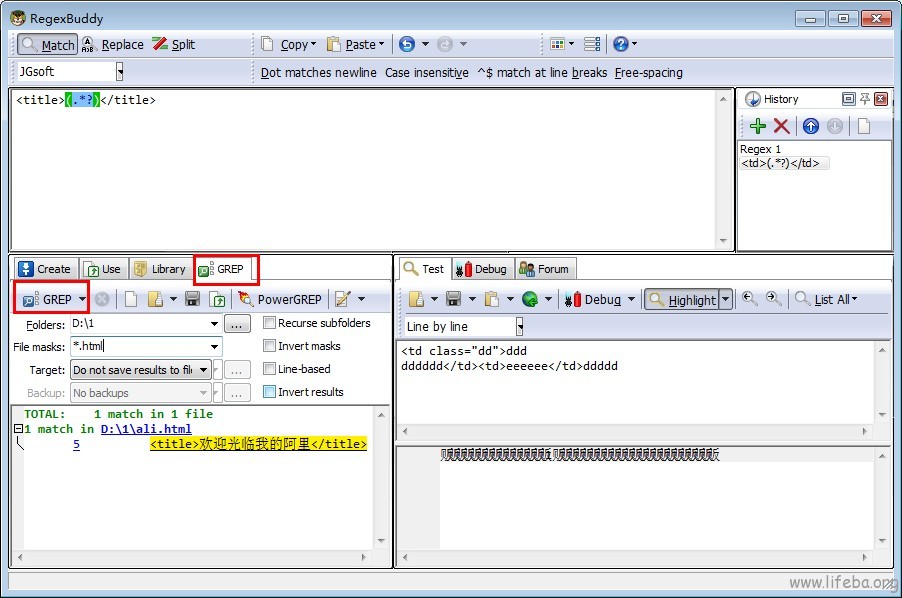Viewport: 902px width, 598px height.
Task: Open the blue Help question icon
Action: [x=621, y=44]
